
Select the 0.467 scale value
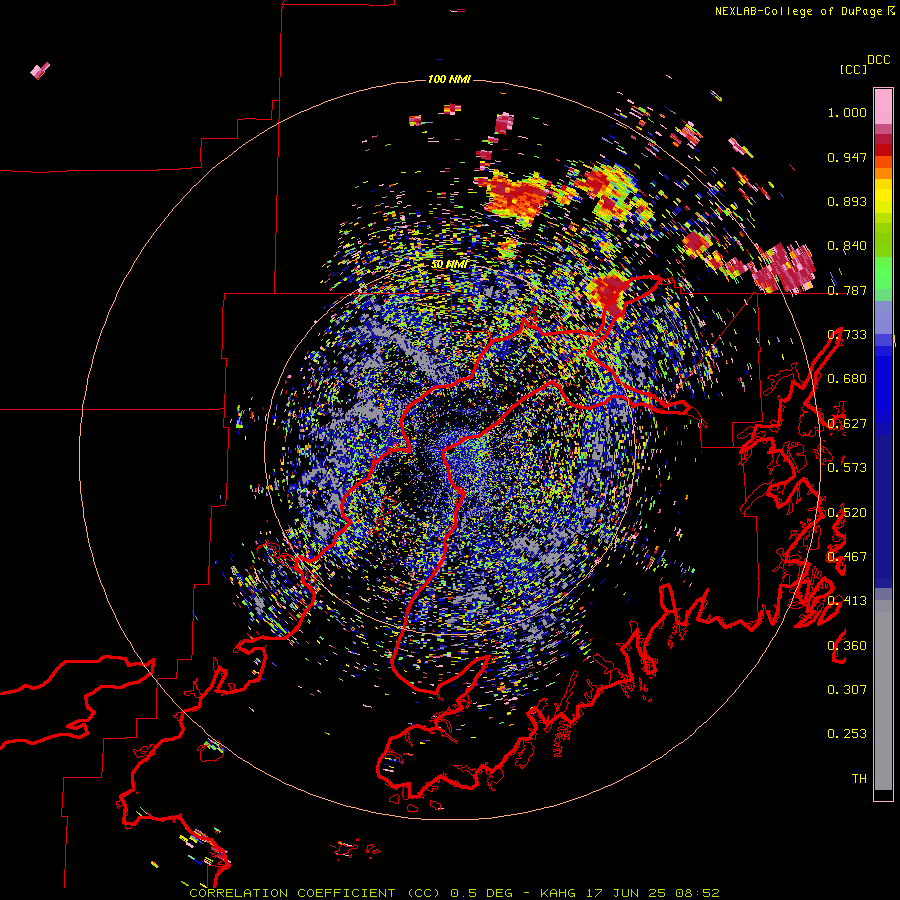[x=847, y=557]
